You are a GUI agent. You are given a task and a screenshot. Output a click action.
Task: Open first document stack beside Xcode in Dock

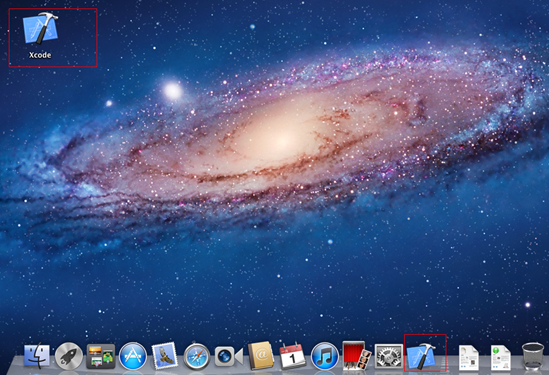[469, 357]
